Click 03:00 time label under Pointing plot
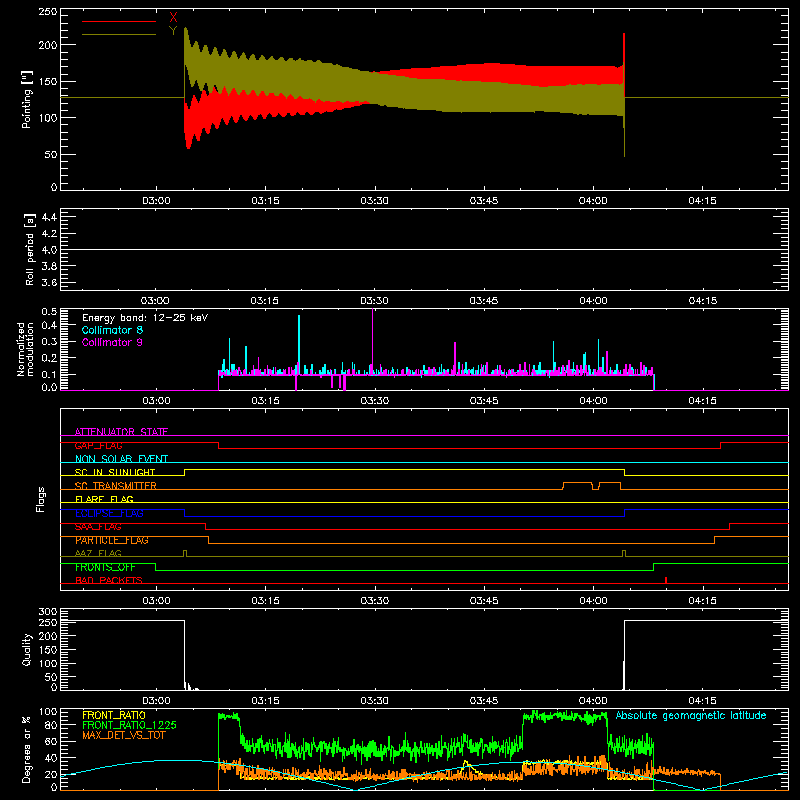This screenshot has height=800, width=800. (156, 201)
